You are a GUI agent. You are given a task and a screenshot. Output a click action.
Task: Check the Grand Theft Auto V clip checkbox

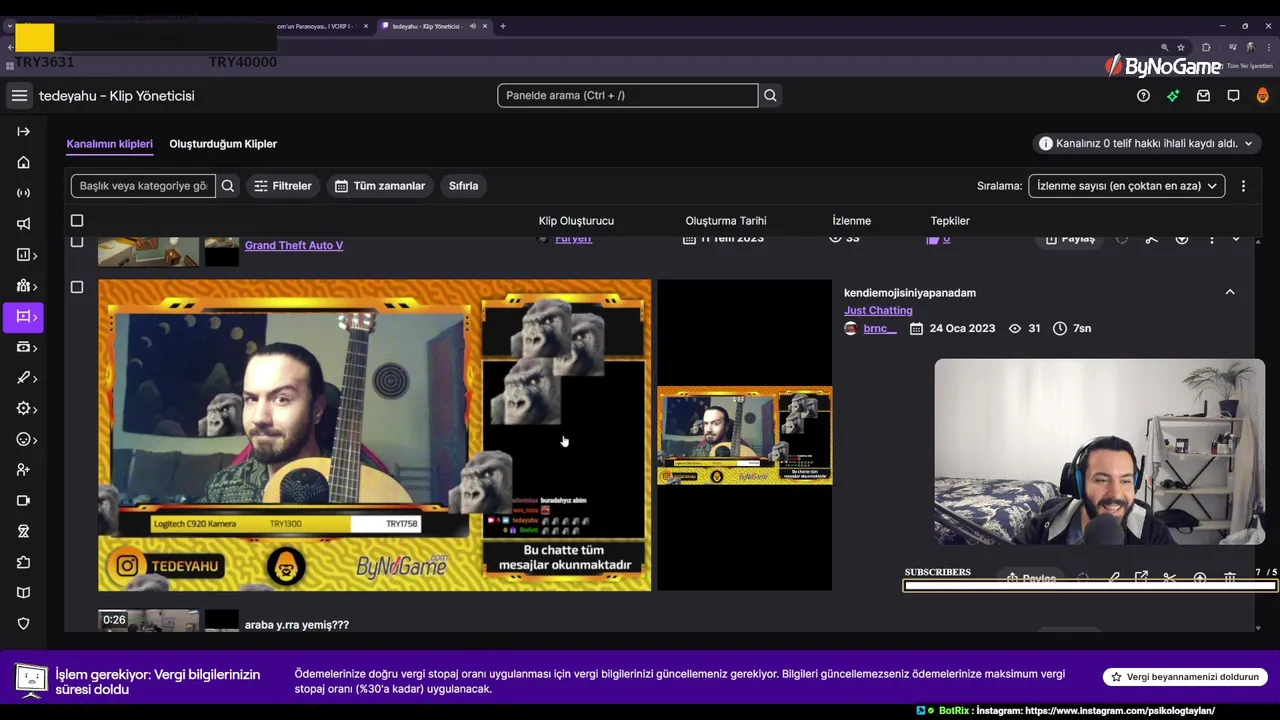pos(77,241)
